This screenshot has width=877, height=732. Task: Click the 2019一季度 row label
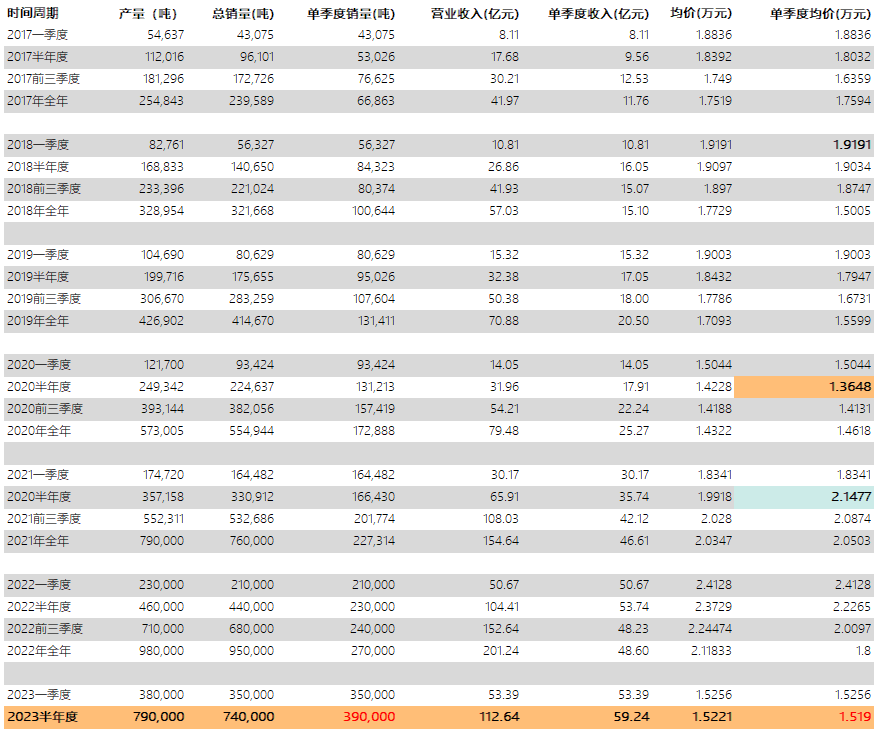pyautogui.click(x=38, y=255)
